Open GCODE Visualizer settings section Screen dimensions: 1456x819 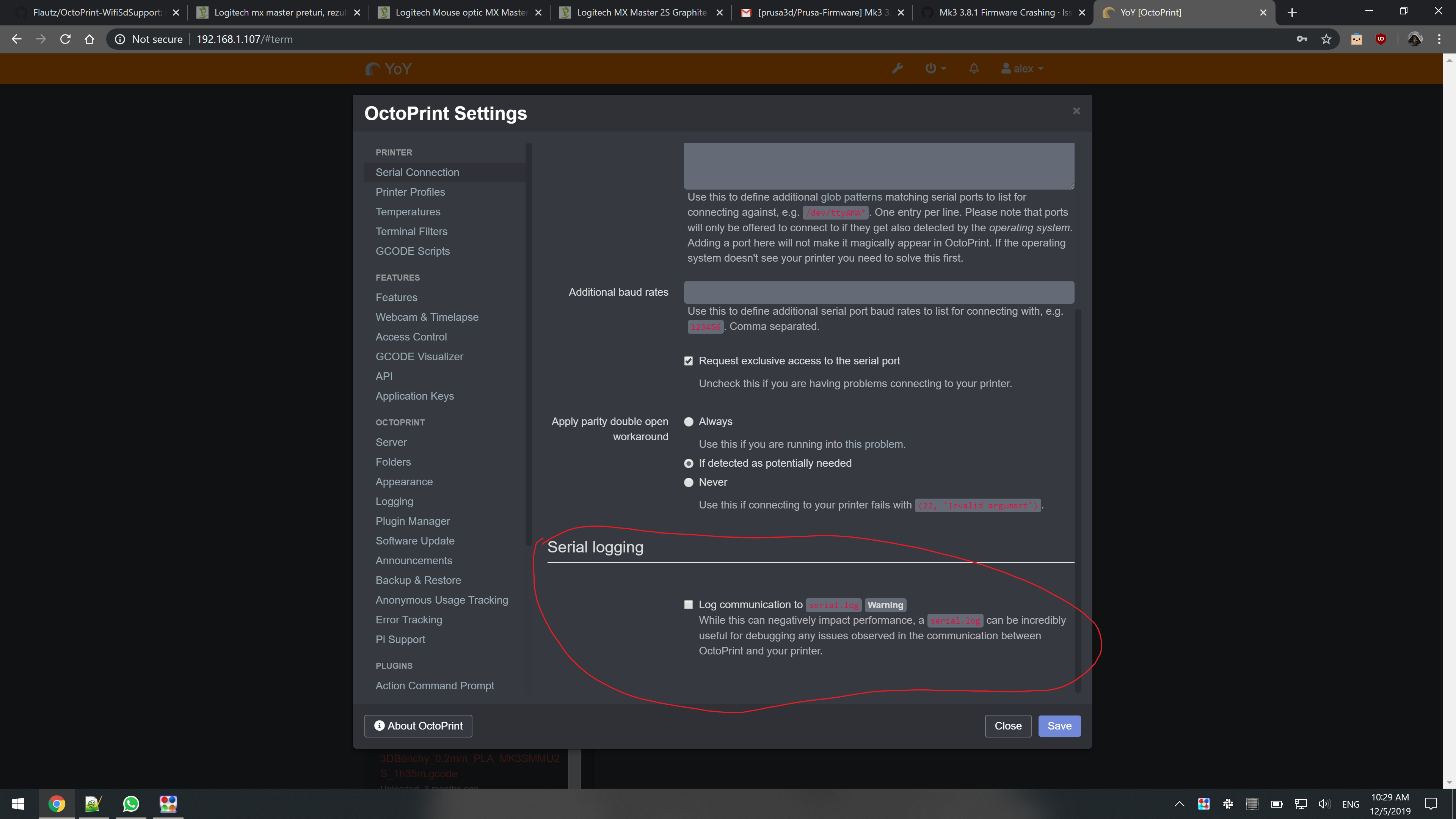[x=445, y=357]
